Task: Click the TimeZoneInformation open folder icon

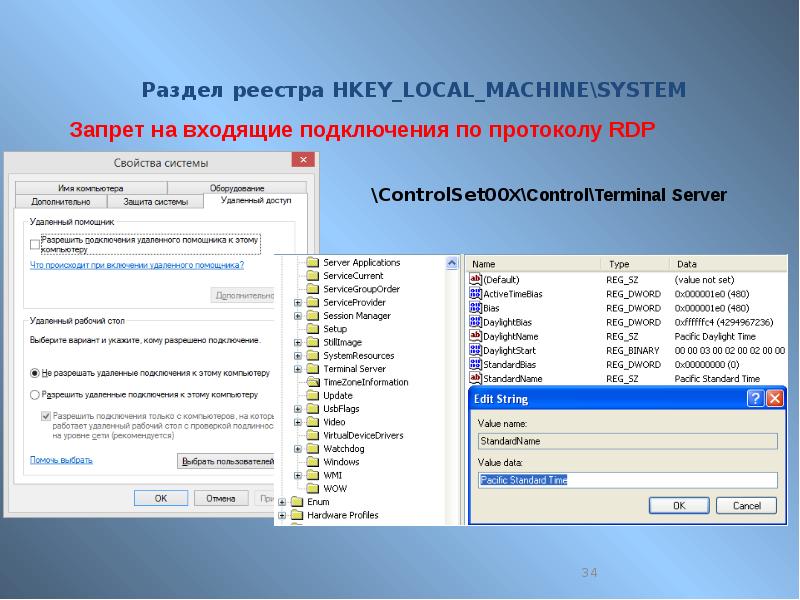Action: tap(313, 382)
